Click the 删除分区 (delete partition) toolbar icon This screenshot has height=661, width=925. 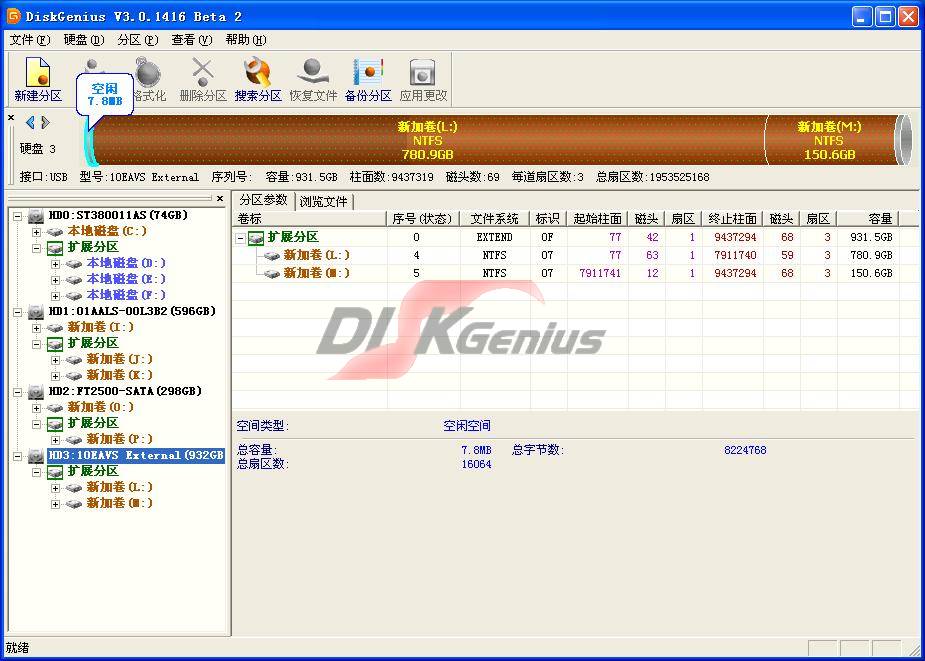point(203,79)
